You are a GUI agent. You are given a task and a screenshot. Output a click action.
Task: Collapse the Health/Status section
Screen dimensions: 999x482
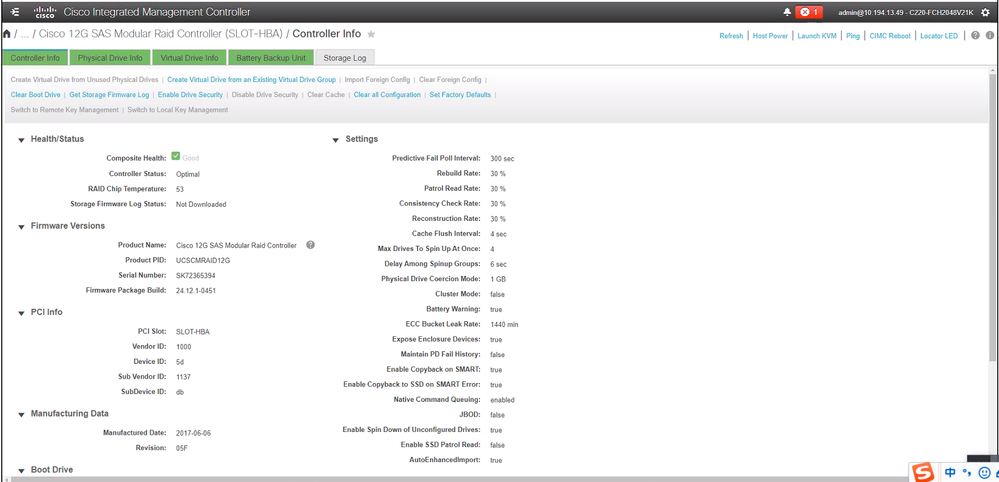coord(21,139)
